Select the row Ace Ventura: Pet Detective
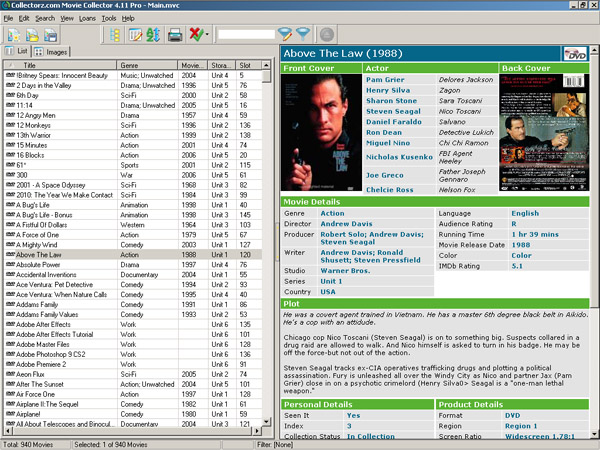Image resolution: width=600 pixels, height=450 pixels. tap(133, 284)
